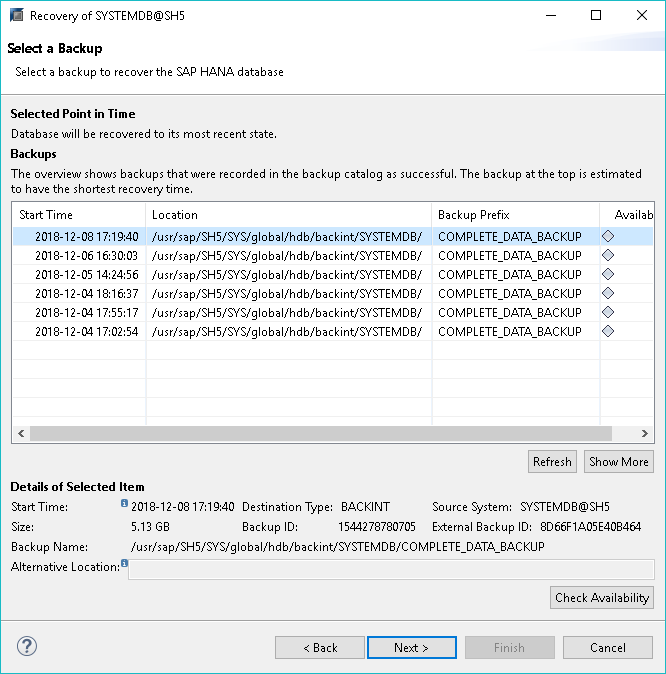Click the help question mark icon
The height and width of the screenshot is (674, 666).
tap(27, 647)
